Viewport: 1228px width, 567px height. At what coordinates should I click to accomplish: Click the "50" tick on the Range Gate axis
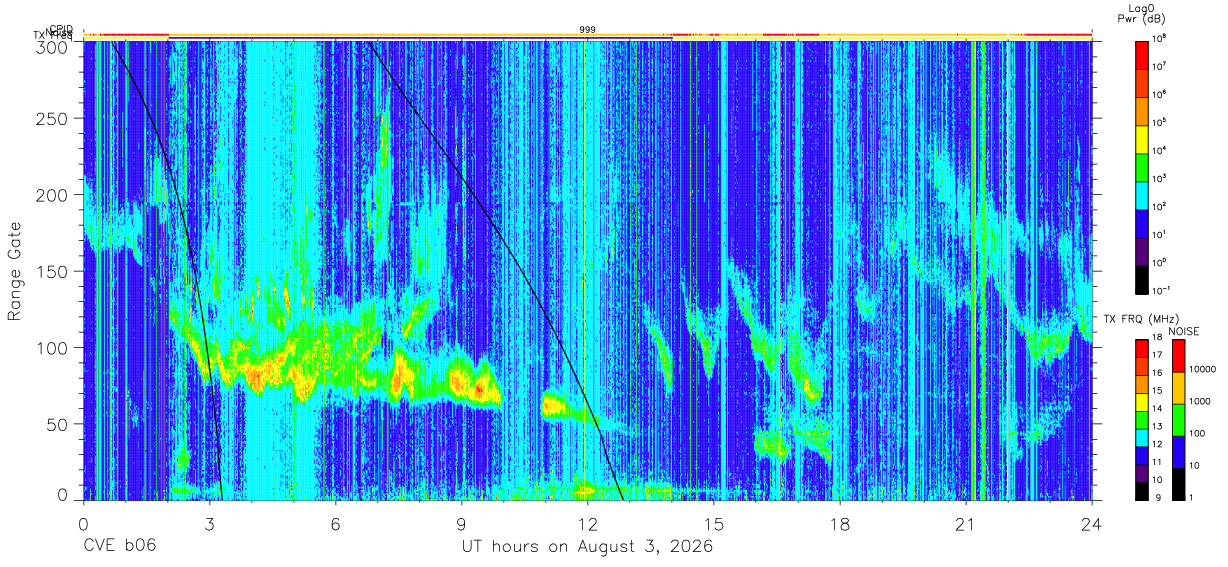click(58, 424)
